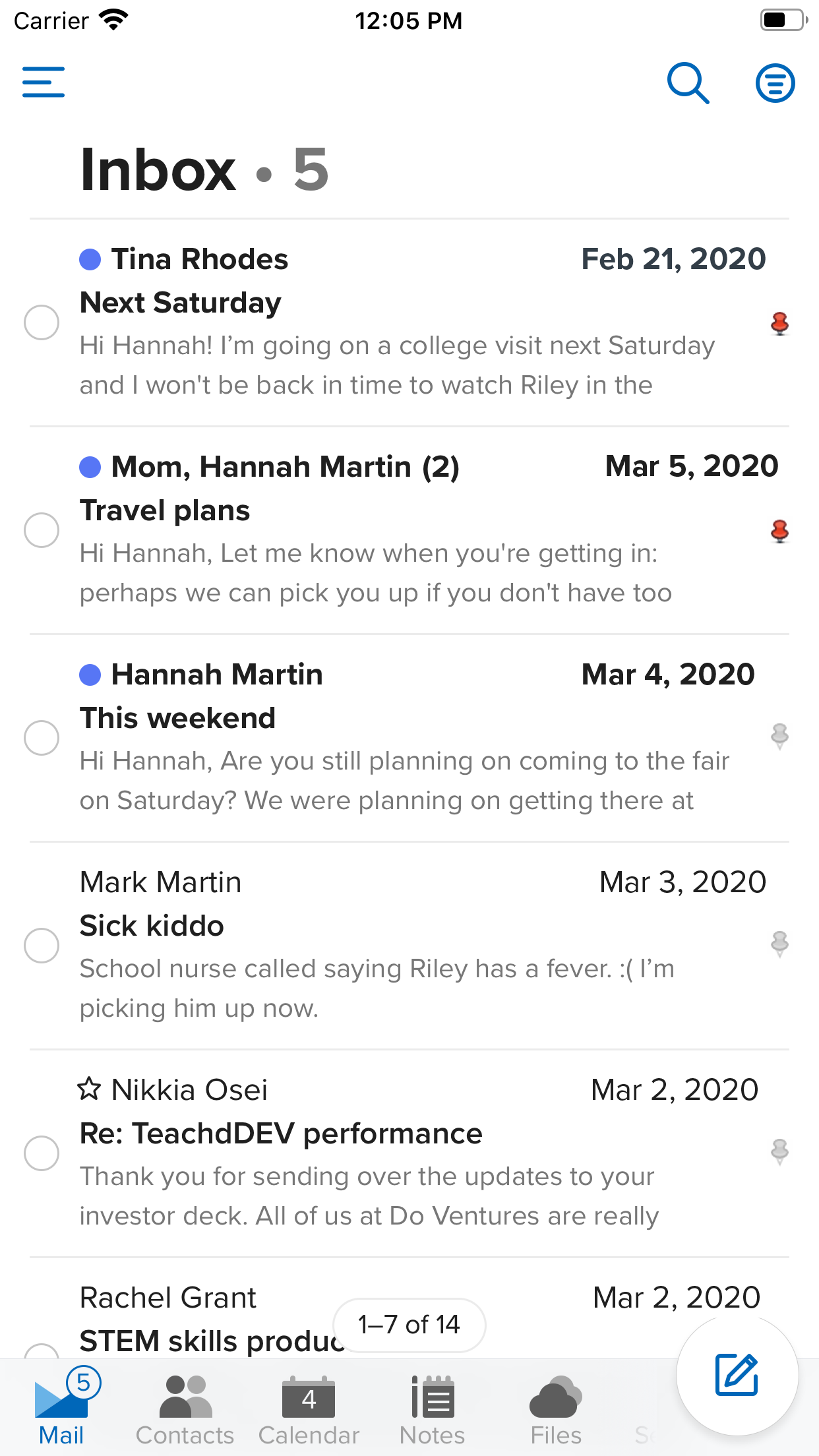Star the Nikkia Osei message
Screen dimensions: 819x1456
tap(89, 1089)
